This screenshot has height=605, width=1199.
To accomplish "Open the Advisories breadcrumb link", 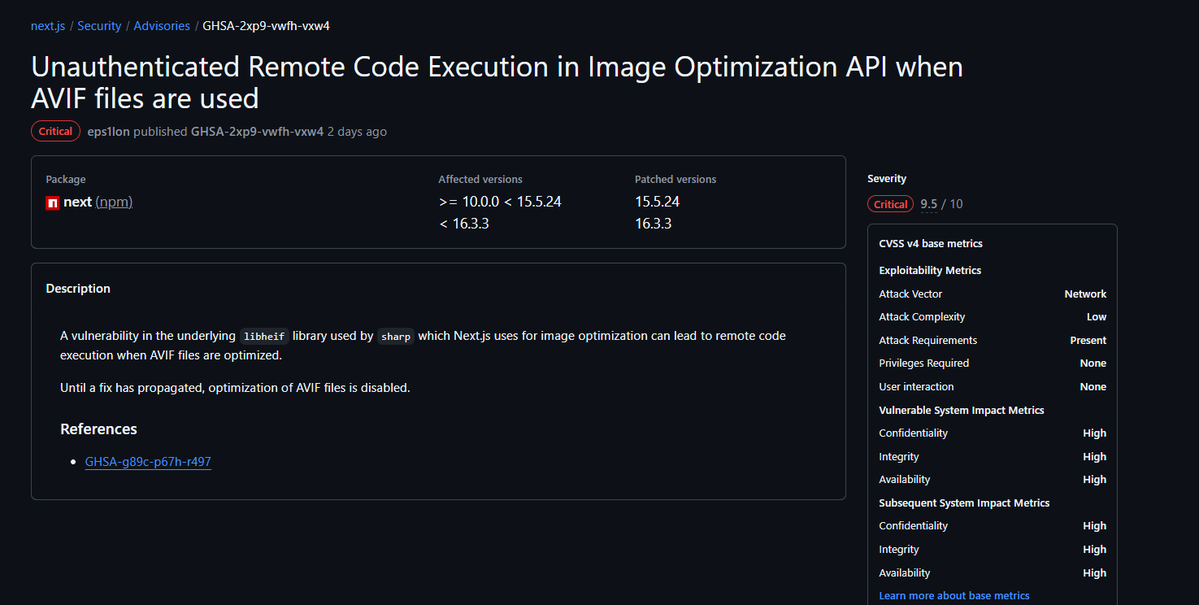I will tap(161, 26).
